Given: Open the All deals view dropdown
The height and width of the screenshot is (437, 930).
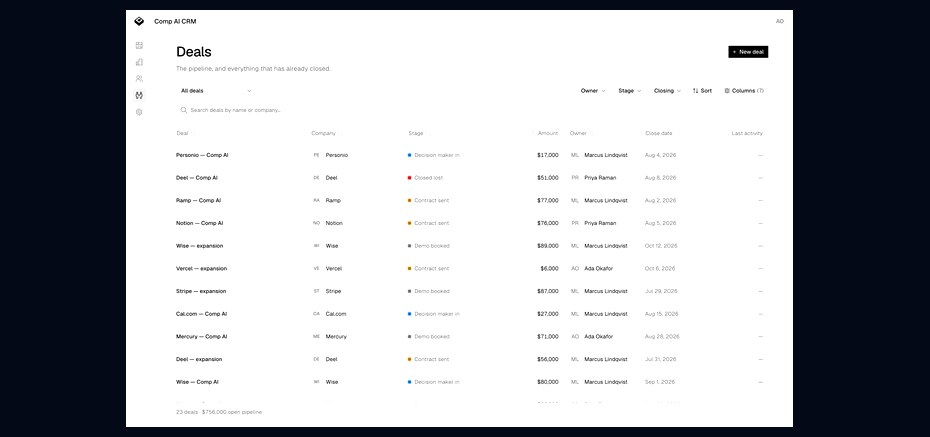Looking at the screenshot, I should (216, 91).
